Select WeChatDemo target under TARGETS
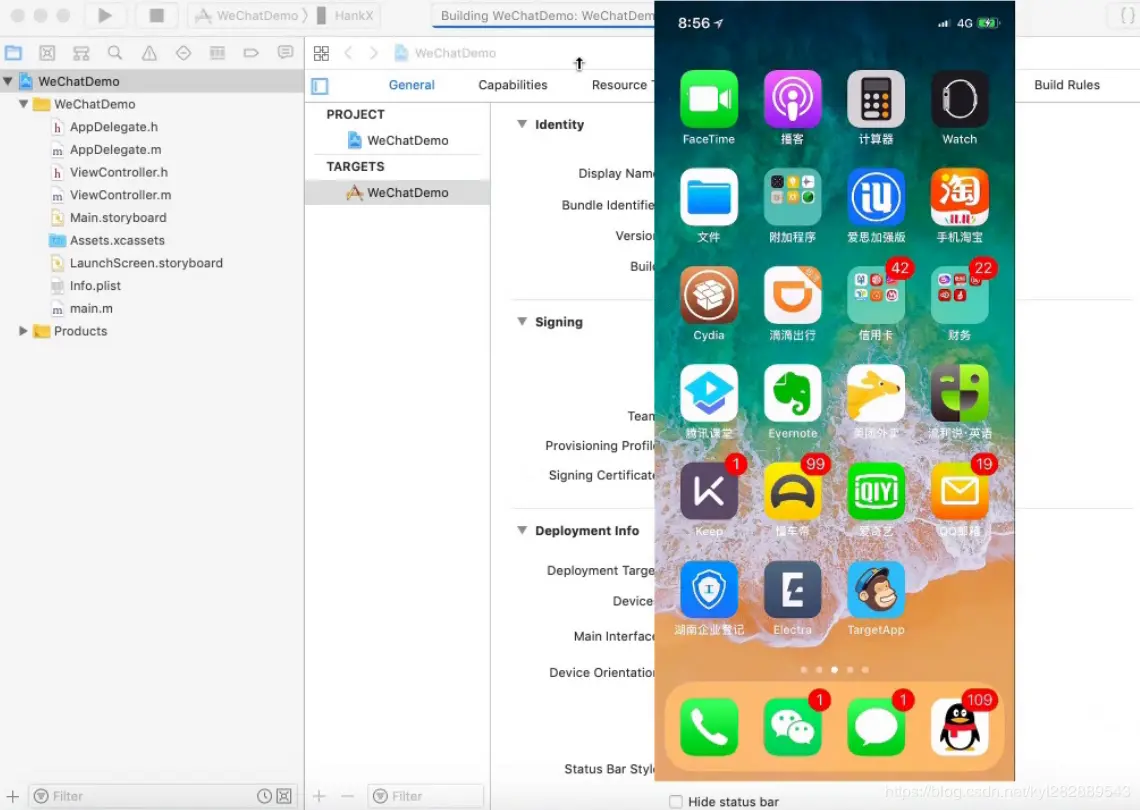Image resolution: width=1140 pixels, height=810 pixels. pyautogui.click(x=398, y=193)
